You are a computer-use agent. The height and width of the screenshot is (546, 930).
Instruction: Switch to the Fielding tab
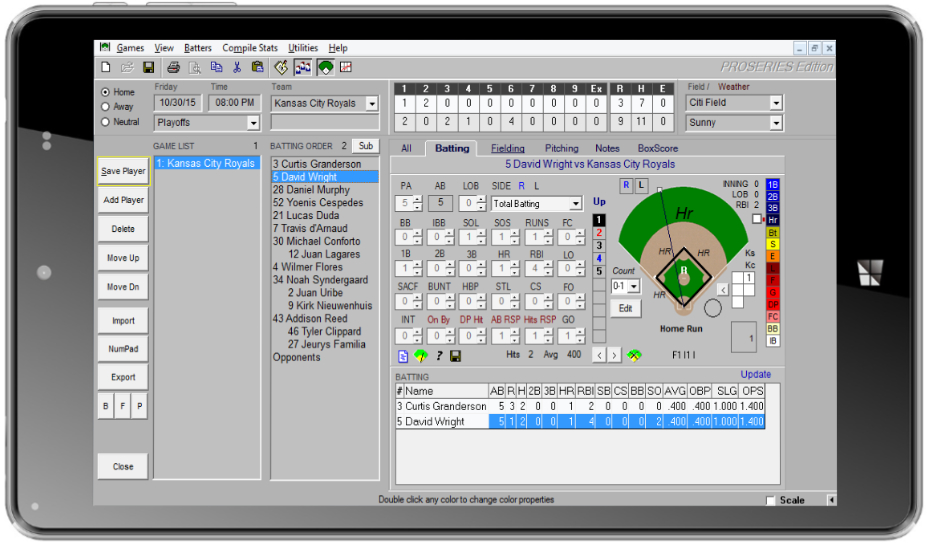tap(508, 149)
